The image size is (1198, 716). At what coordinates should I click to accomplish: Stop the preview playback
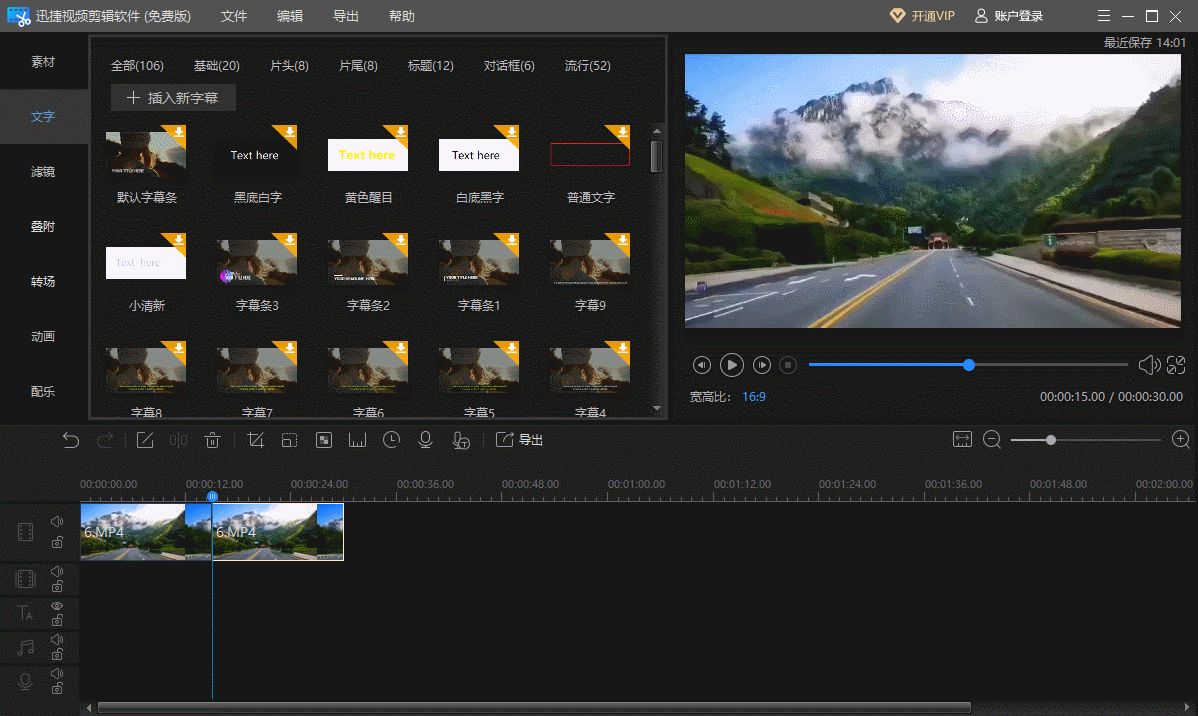788,365
